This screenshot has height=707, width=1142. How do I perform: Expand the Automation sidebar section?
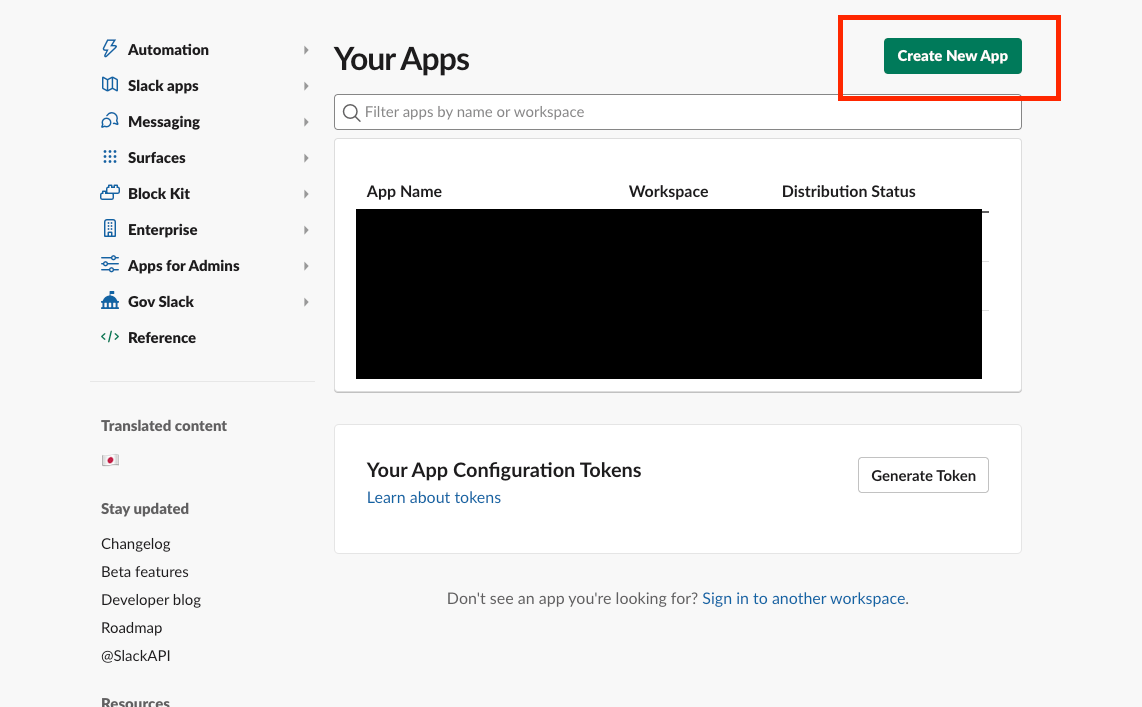168,48
